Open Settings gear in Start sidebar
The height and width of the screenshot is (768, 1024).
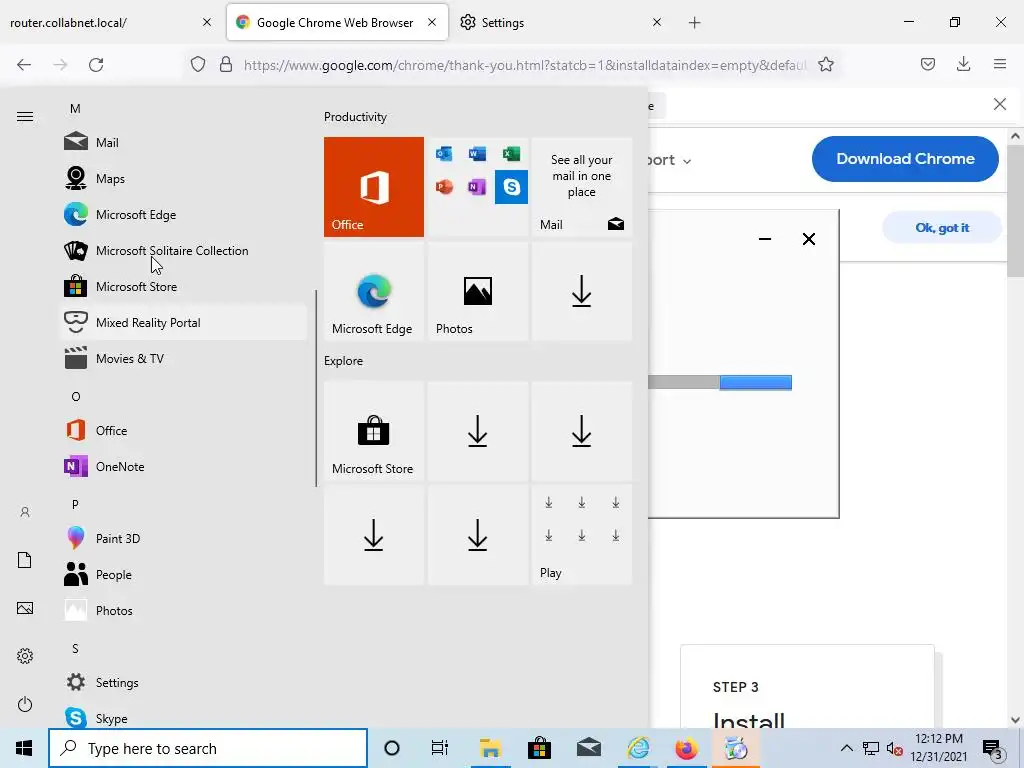click(x=25, y=656)
